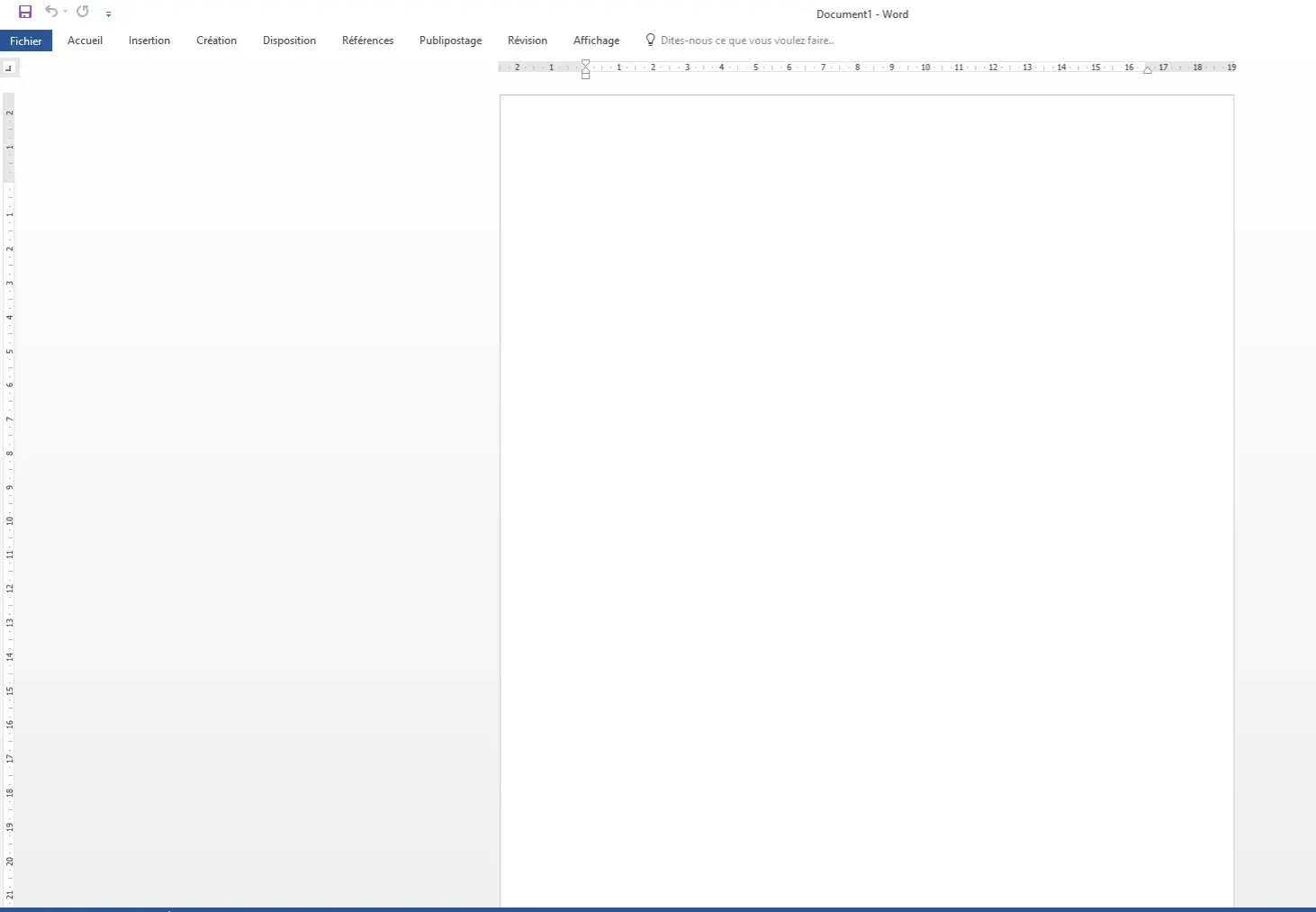
Task: Click the Save icon in the quick access toolbar
Action: pyautogui.click(x=25, y=12)
